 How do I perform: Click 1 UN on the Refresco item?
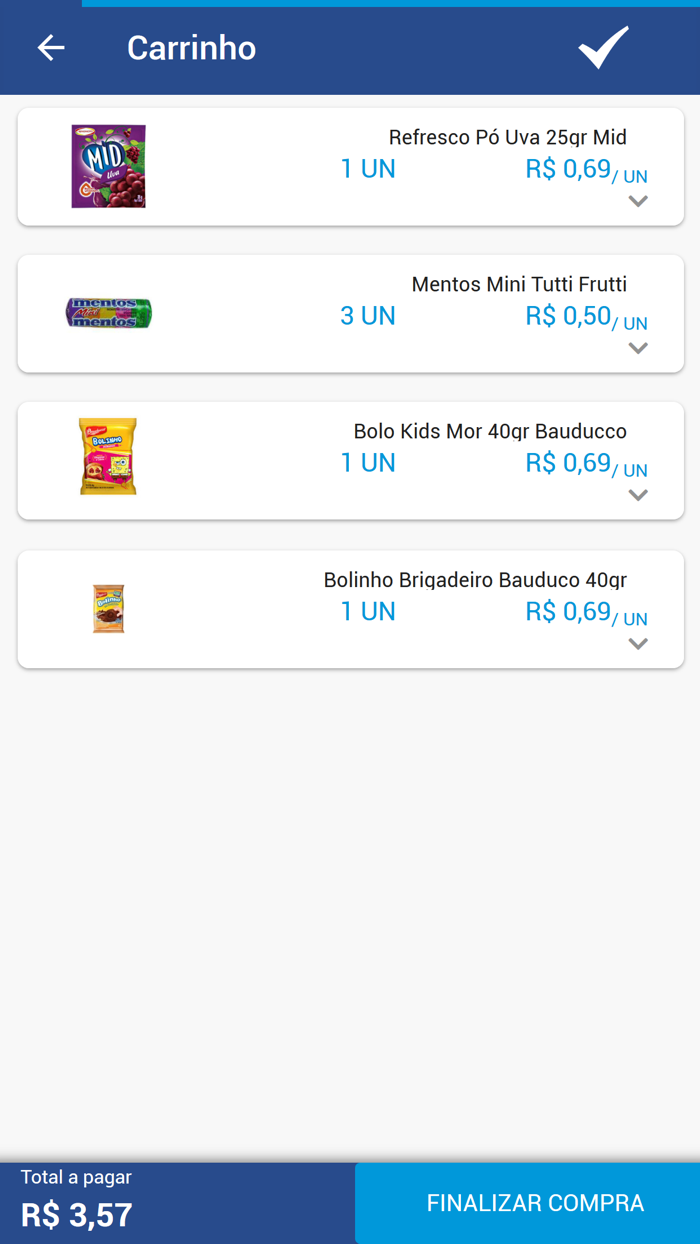tap(368, 168)
